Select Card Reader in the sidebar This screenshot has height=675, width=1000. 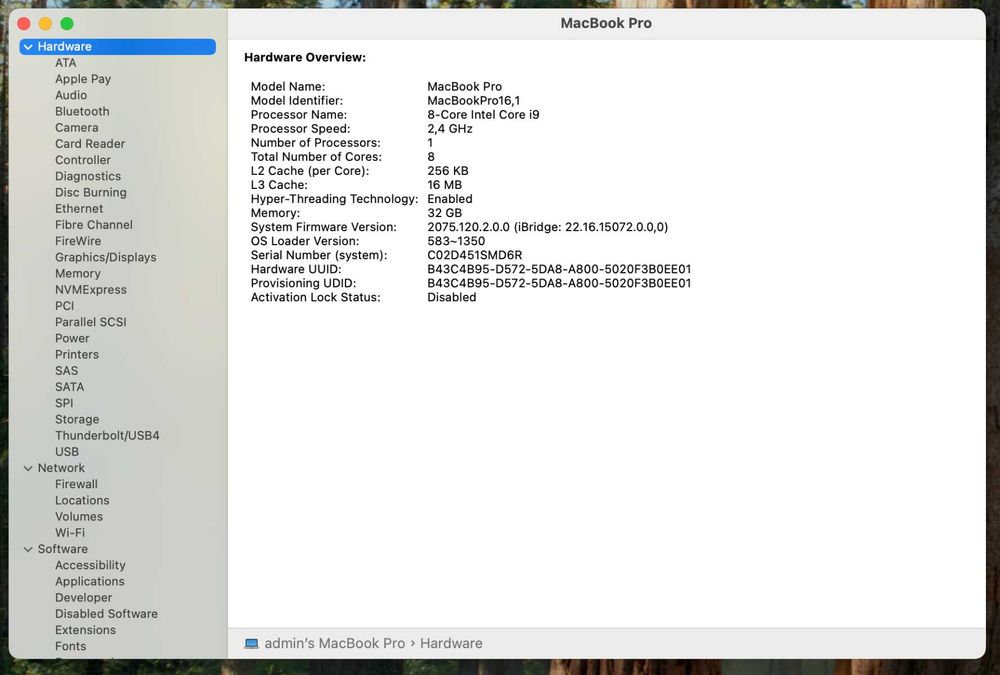[90, 144]
